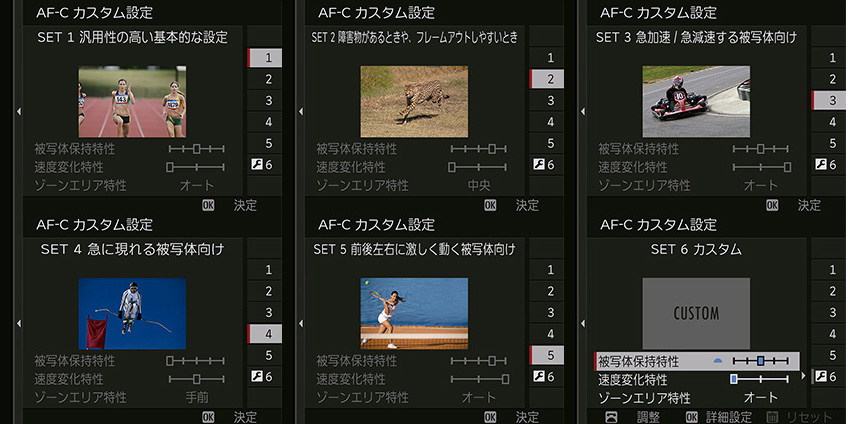
Task: Click the OK 決定 icon in SET 2 panel
Action: click(x=490, y=205)
